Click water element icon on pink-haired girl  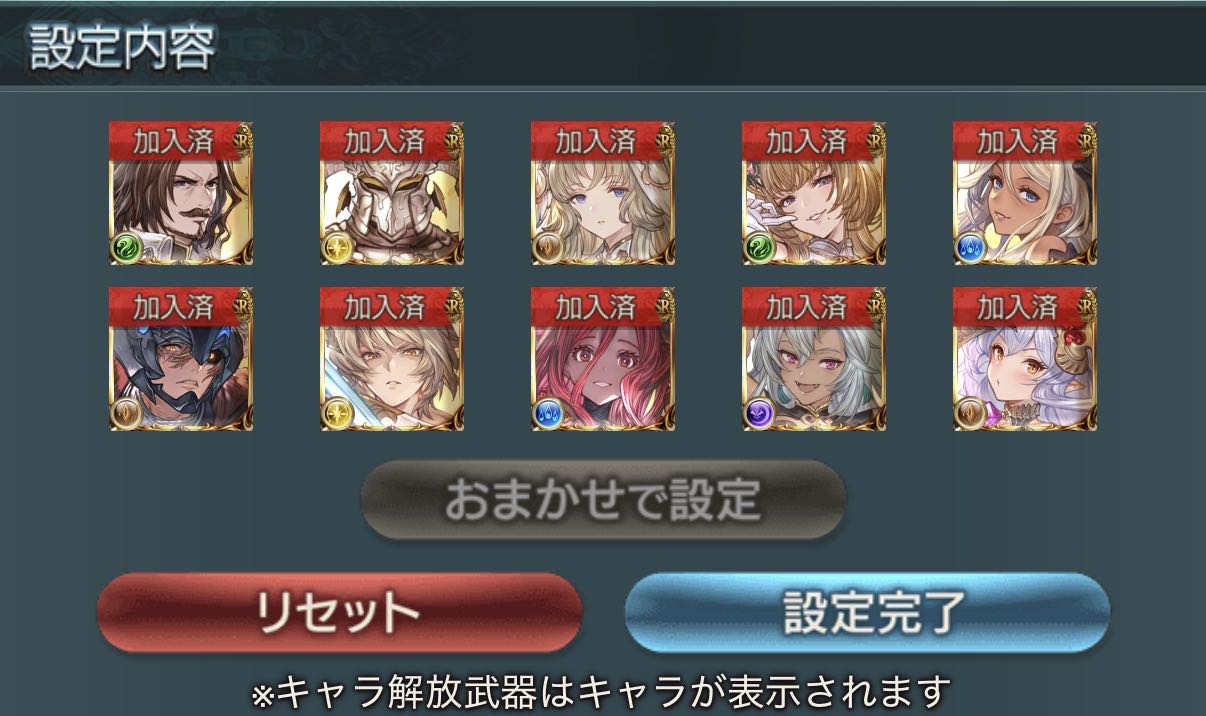point(549,413)
